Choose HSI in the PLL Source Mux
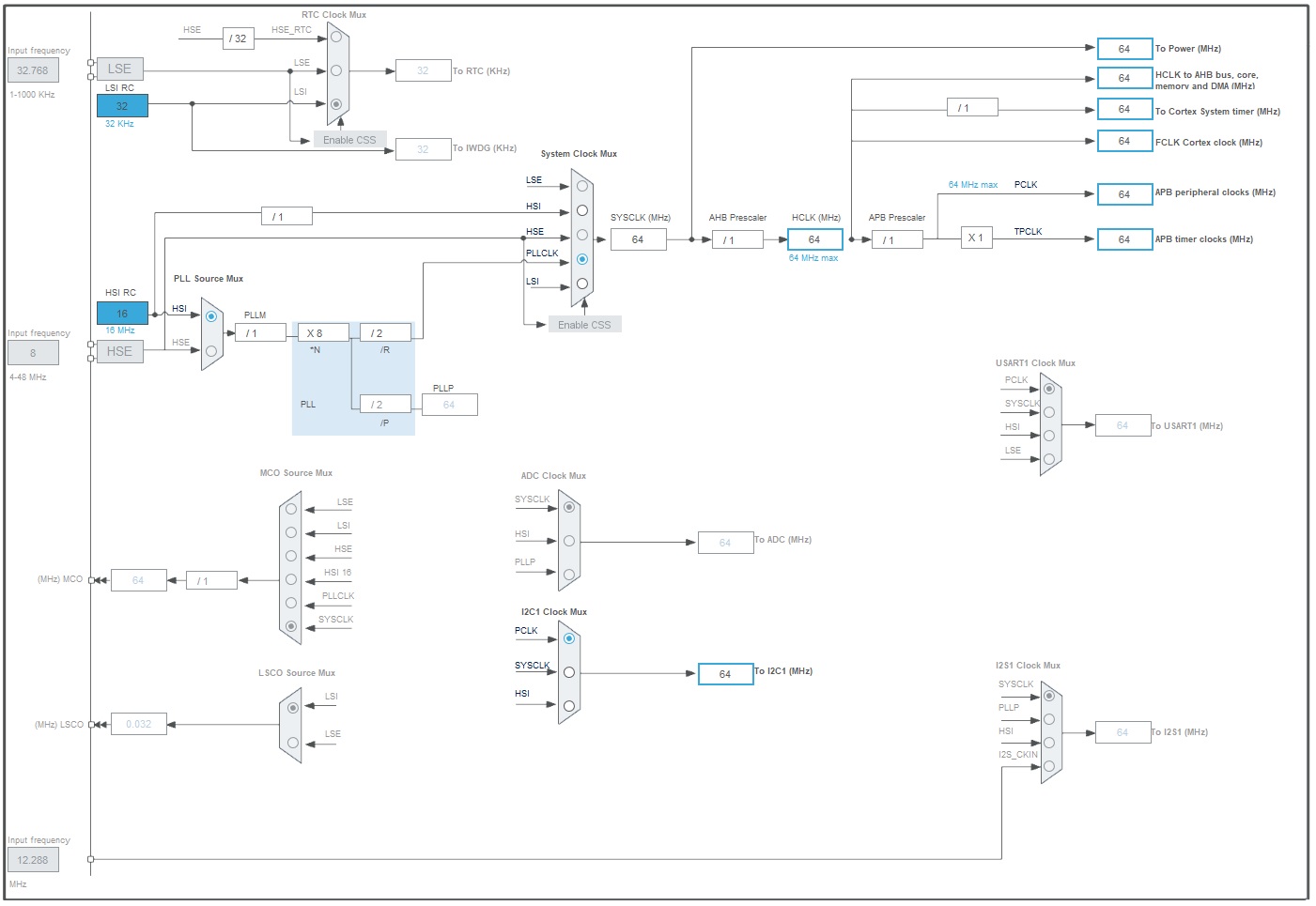The width and height of the screenshot is (1316, 906). (x=211, y=316)
